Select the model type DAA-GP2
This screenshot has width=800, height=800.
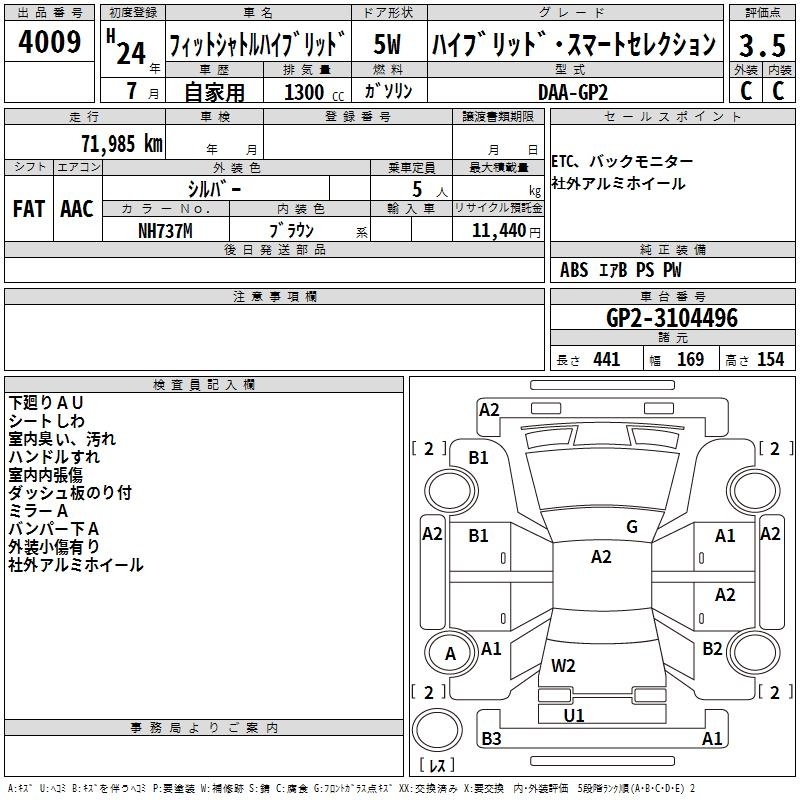tap(572, 91)
